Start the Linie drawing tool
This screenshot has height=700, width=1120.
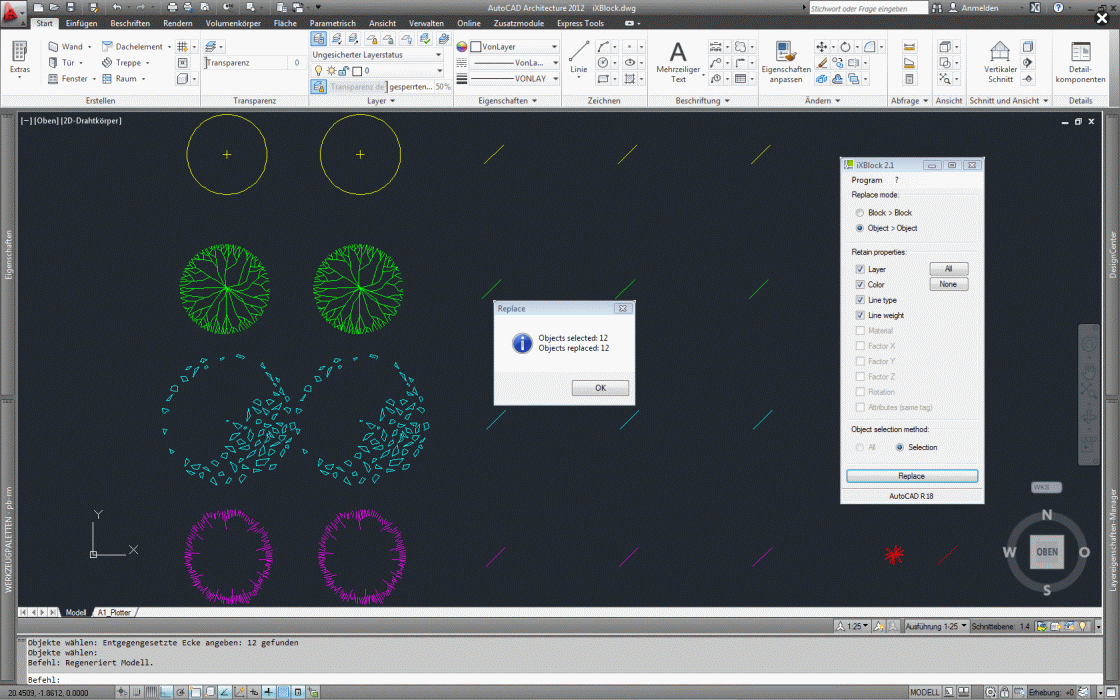(579, 57)
